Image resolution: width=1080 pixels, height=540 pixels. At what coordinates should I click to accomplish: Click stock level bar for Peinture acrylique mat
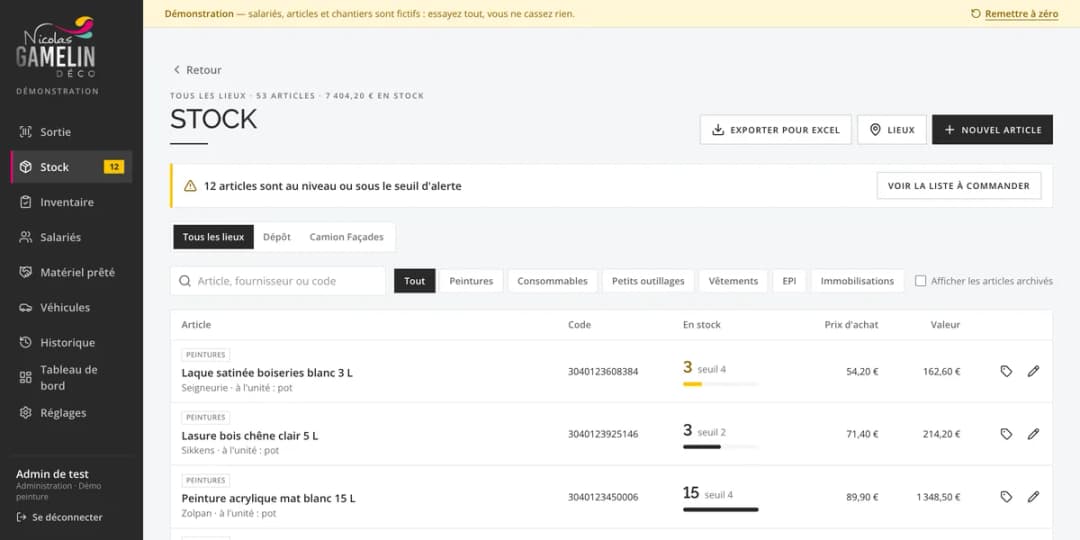coord(720,510)
